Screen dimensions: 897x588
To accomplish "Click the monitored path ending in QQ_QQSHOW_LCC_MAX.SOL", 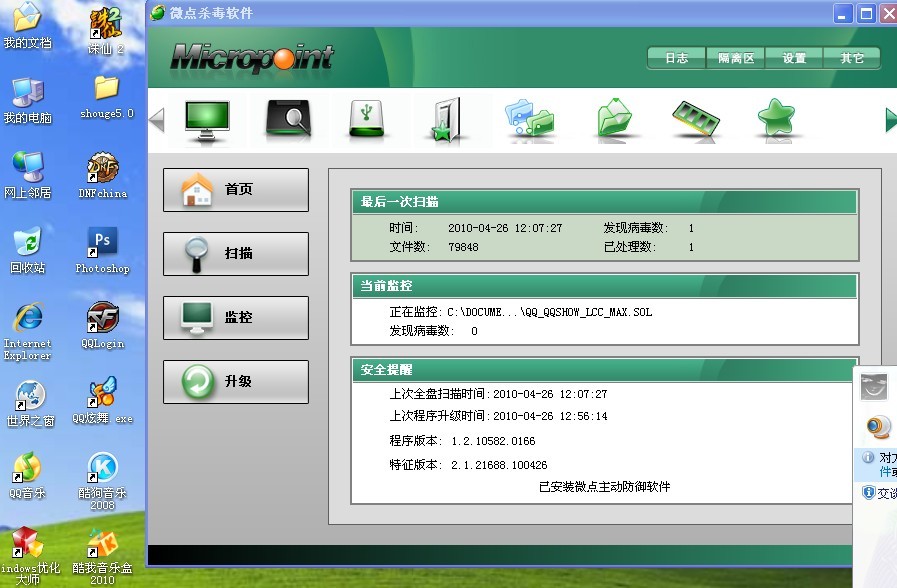I will pos(550,312).
